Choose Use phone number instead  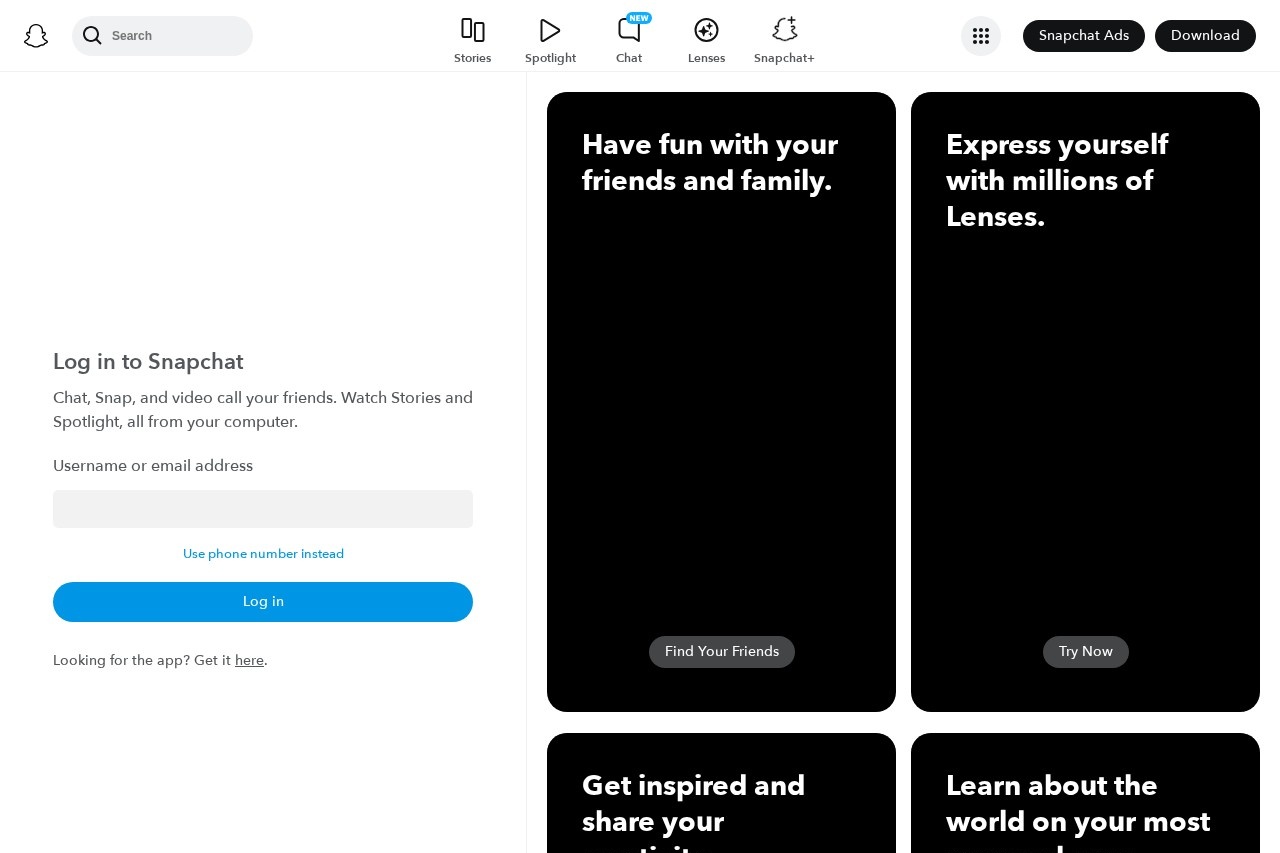263,554
